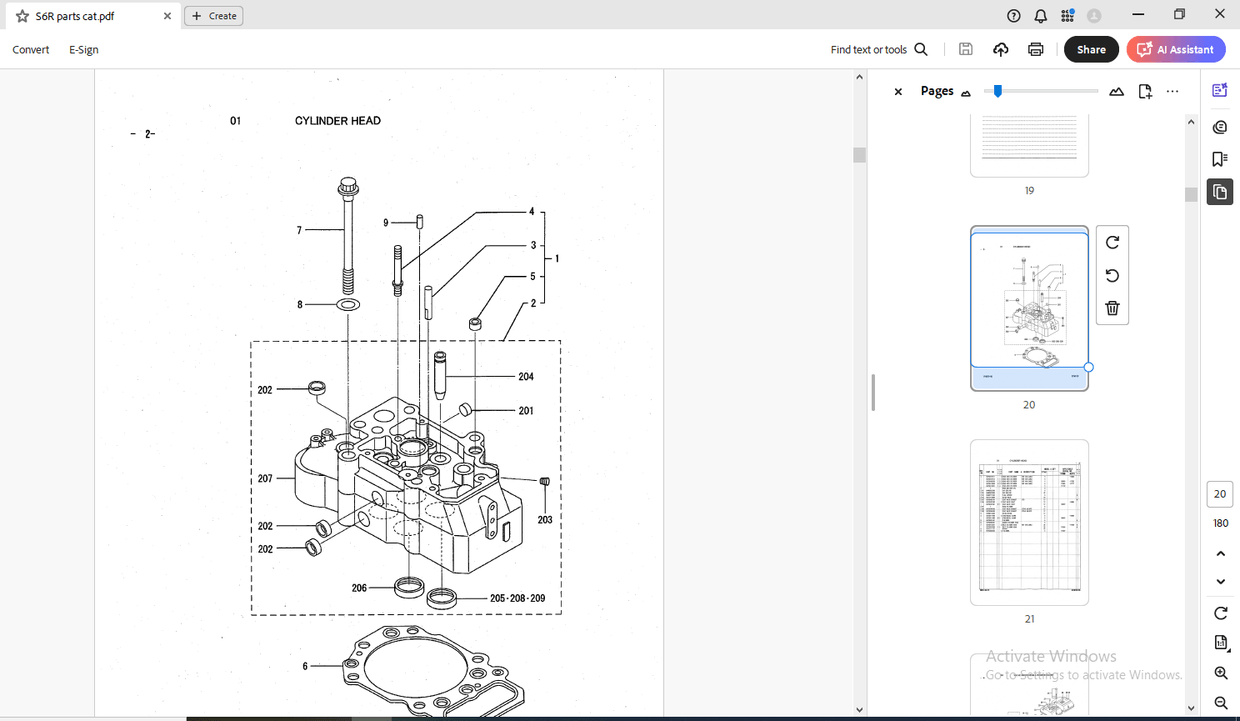The image size is (1240, 721).
Task: Click the save file icon
Action: pyautogui.click(x=965, y=49)
